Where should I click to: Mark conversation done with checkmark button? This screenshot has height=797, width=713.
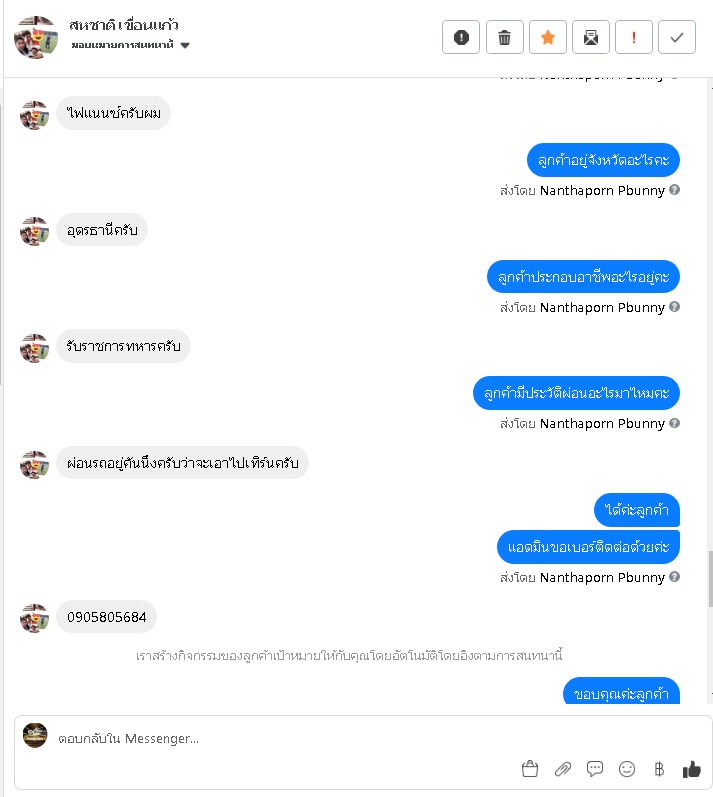(x=676, y=37)
